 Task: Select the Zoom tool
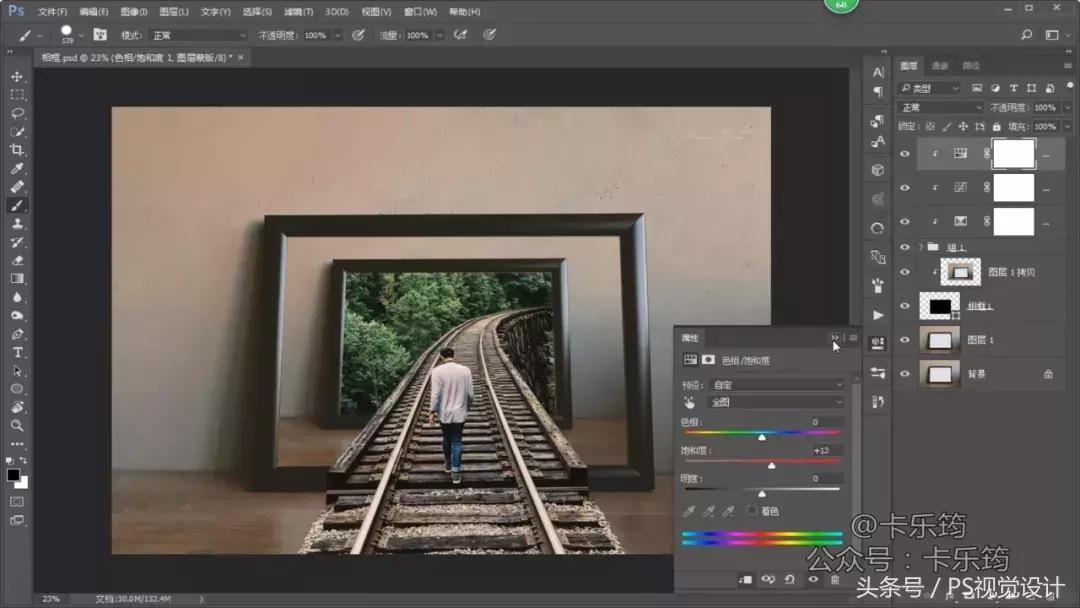coord(17,425)
